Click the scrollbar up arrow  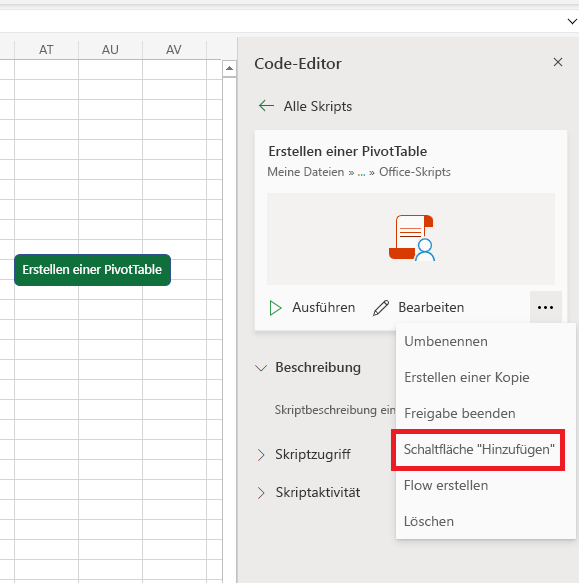click(229, 68)
